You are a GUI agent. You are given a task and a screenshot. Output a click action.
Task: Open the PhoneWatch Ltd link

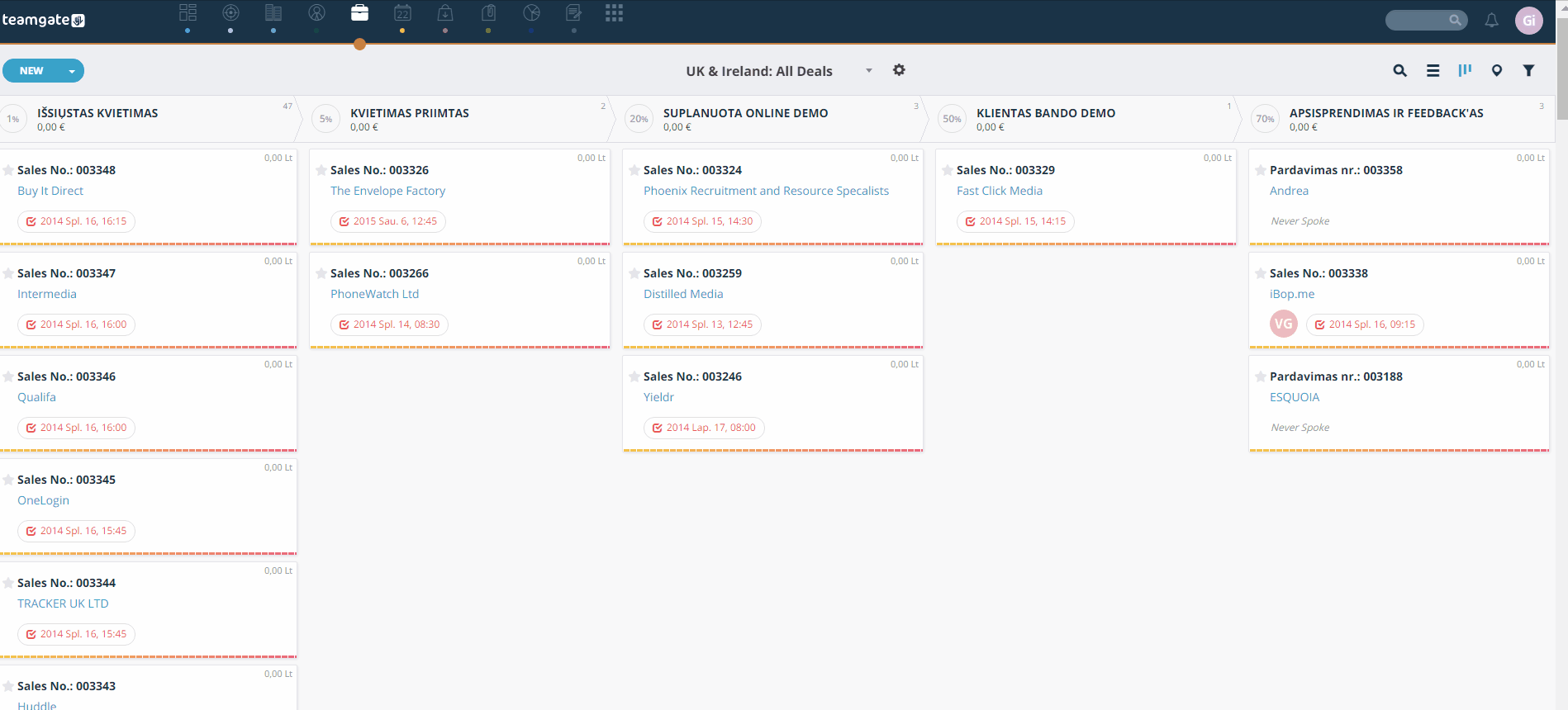[x=374, y=294]
